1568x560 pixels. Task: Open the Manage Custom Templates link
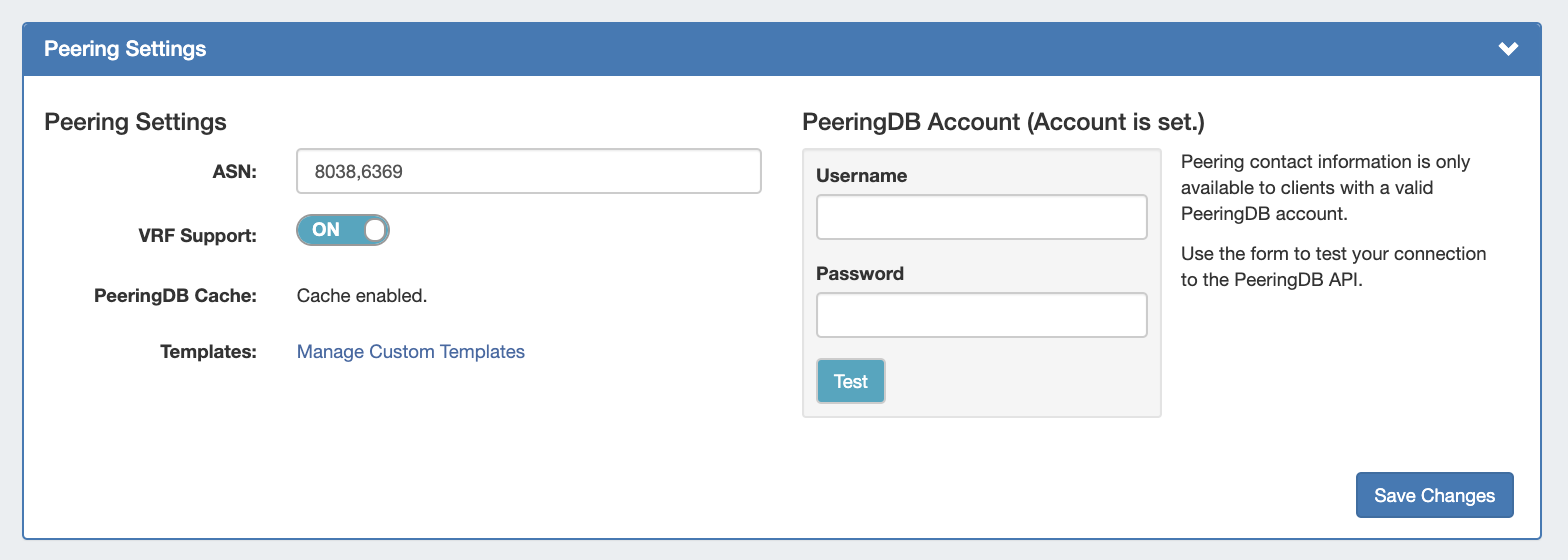[x=410, y=352]
